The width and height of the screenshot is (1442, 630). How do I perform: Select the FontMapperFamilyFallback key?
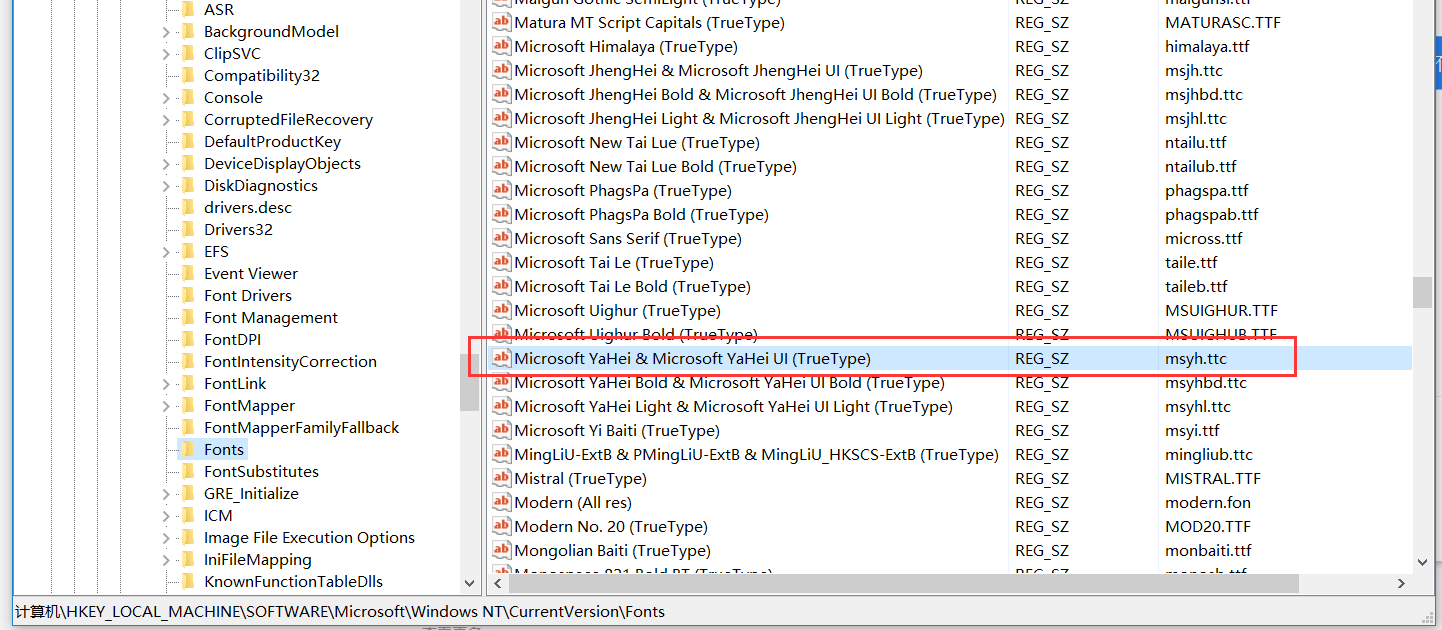(301, 428)
